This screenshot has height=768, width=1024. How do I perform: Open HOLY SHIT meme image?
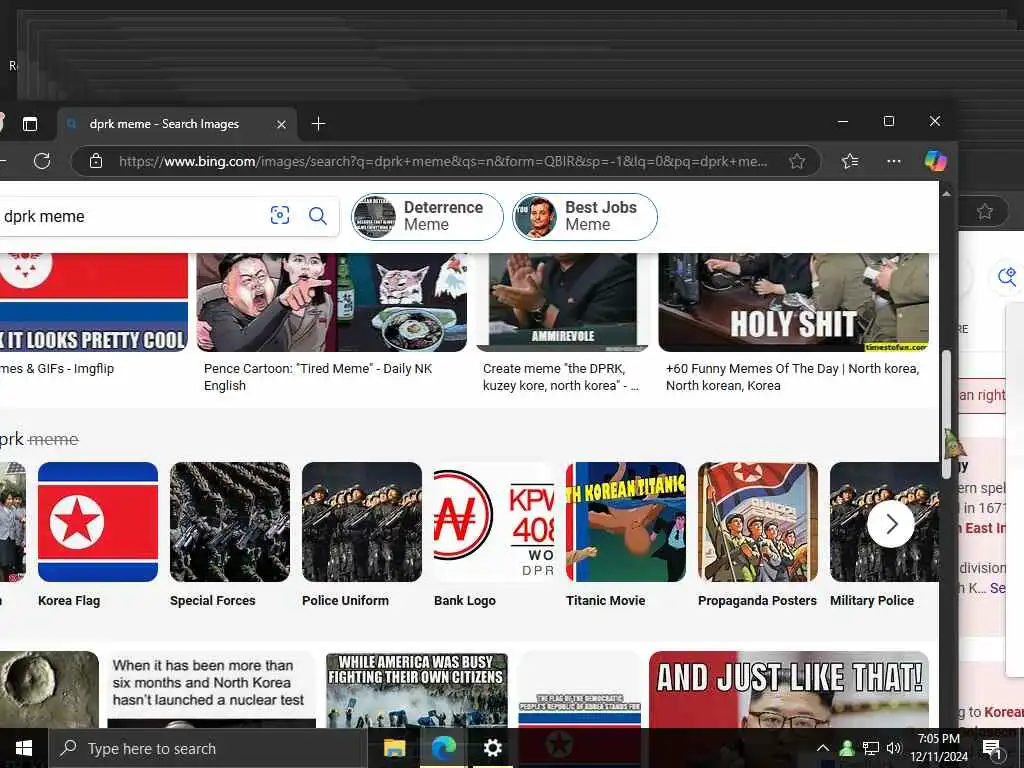tap(793, 302)
